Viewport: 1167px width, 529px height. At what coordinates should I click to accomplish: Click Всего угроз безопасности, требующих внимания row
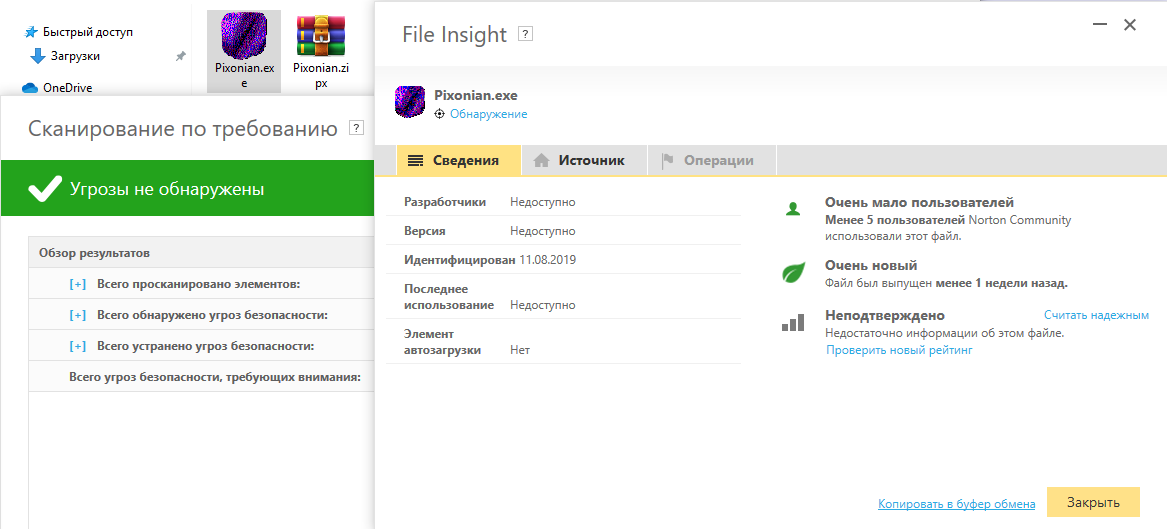(201, 377)
